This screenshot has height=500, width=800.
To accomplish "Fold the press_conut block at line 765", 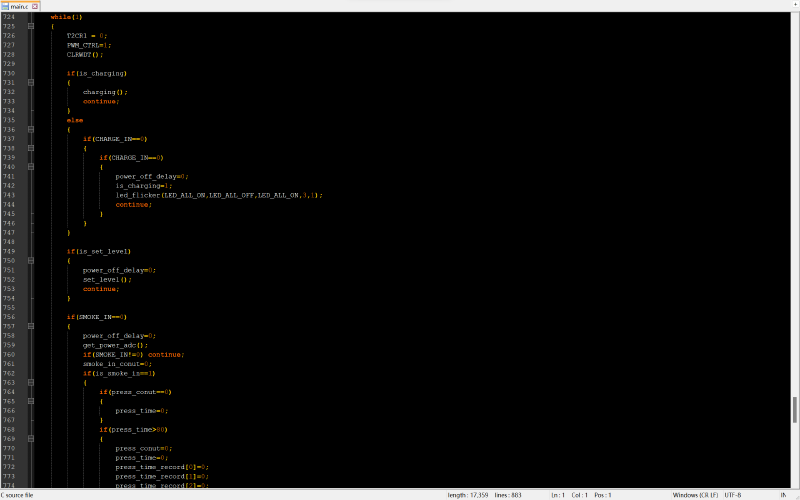I will [x=31, y=401].
